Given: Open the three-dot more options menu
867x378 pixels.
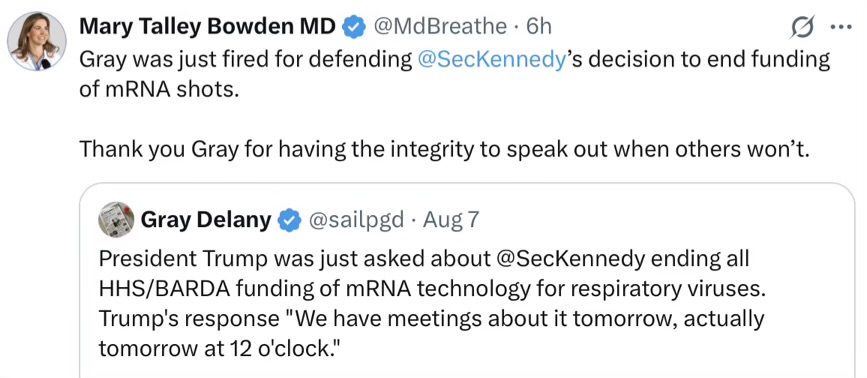Looking at the screenshot, I should [x=843, y=27].
